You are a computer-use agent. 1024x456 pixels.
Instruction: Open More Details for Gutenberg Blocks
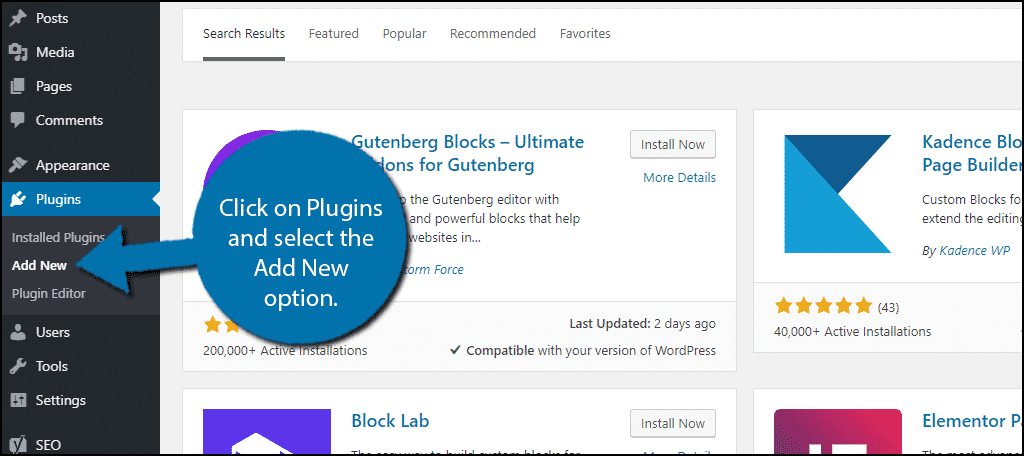[x=679, y=178]
